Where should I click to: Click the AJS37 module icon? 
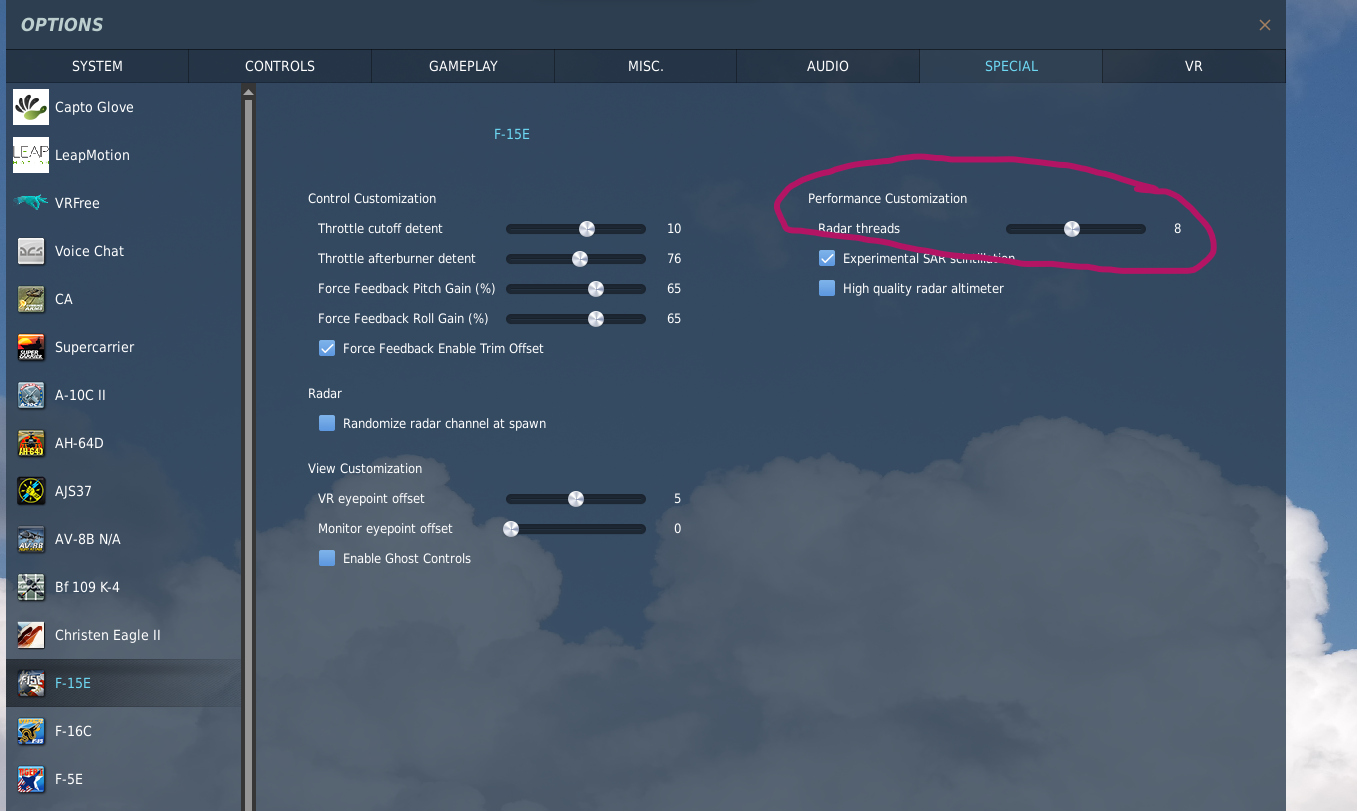click(x=31, y=491)
